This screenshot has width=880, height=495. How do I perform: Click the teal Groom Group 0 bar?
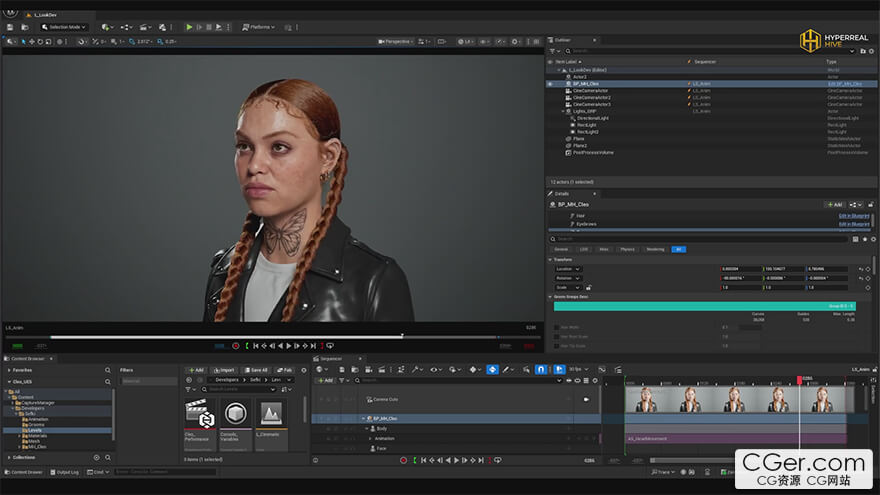[704, 306]
